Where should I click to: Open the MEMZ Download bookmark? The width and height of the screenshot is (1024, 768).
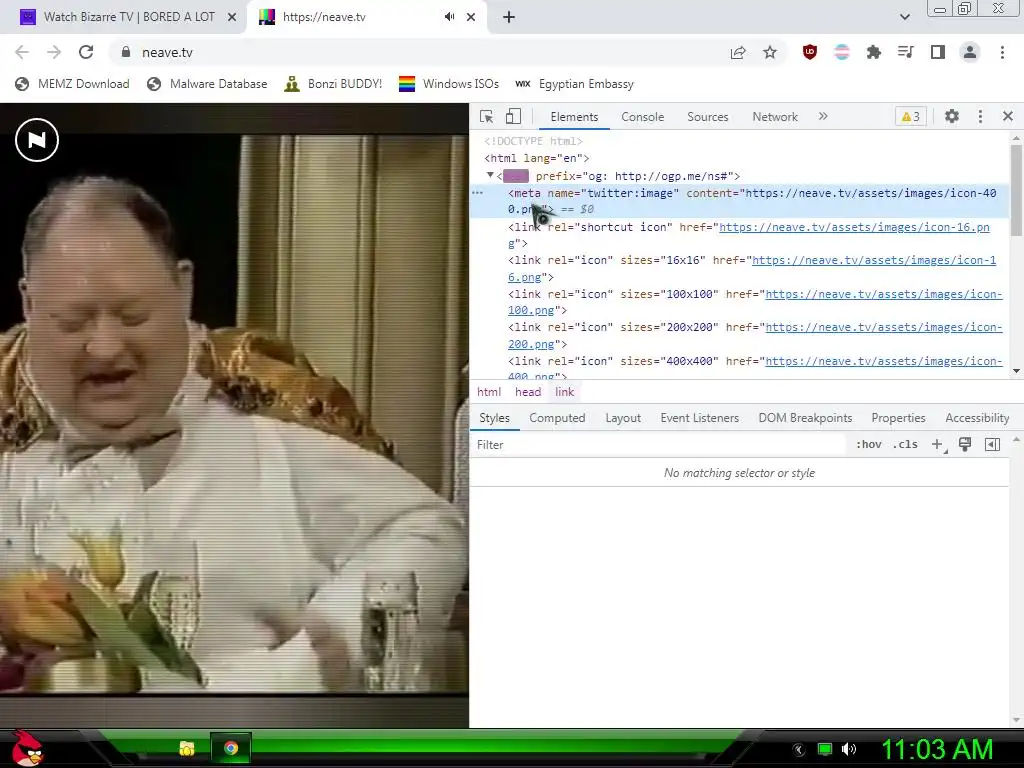tap(72, 84)
